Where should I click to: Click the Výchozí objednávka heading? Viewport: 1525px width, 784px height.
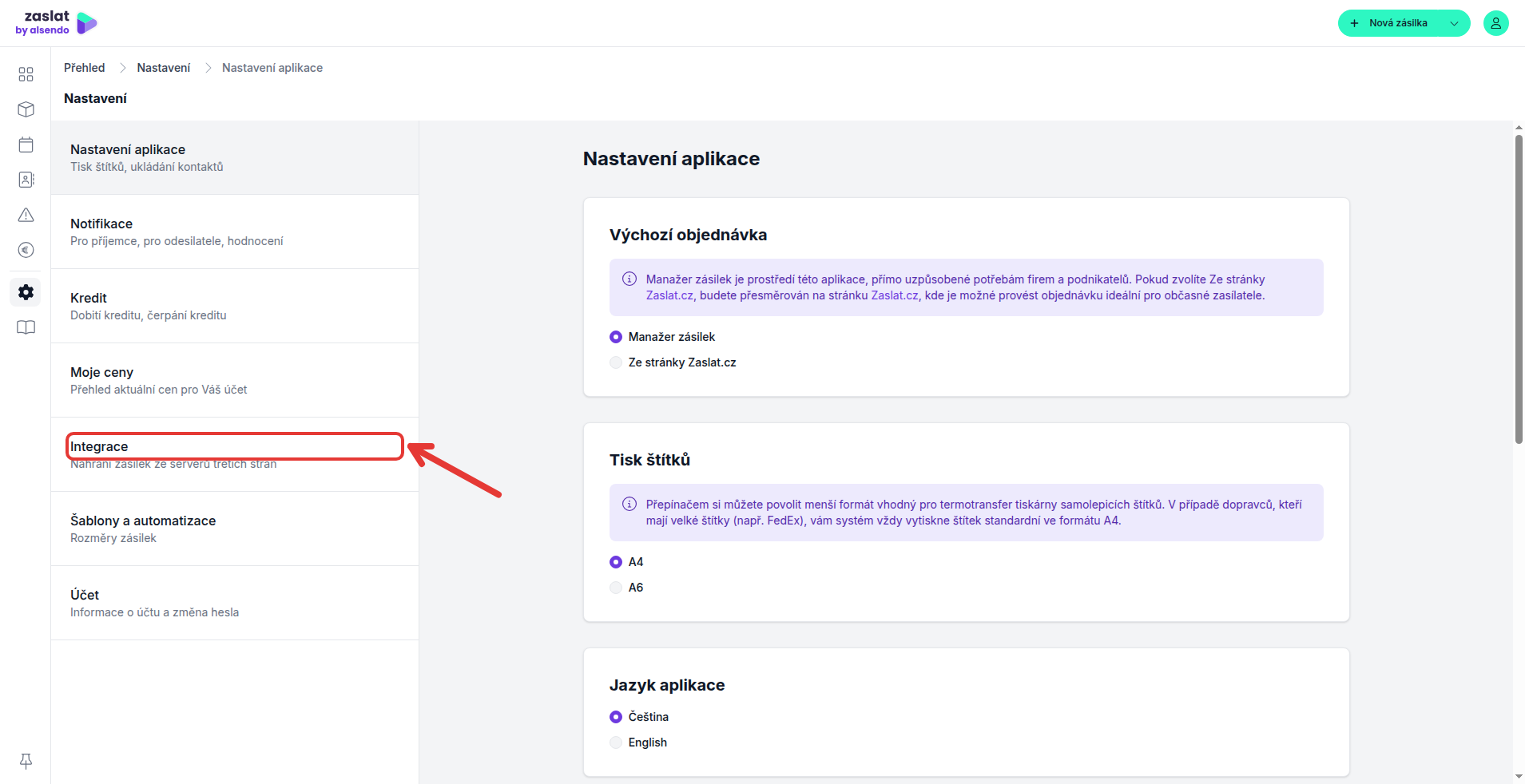(x=688, y=235)
